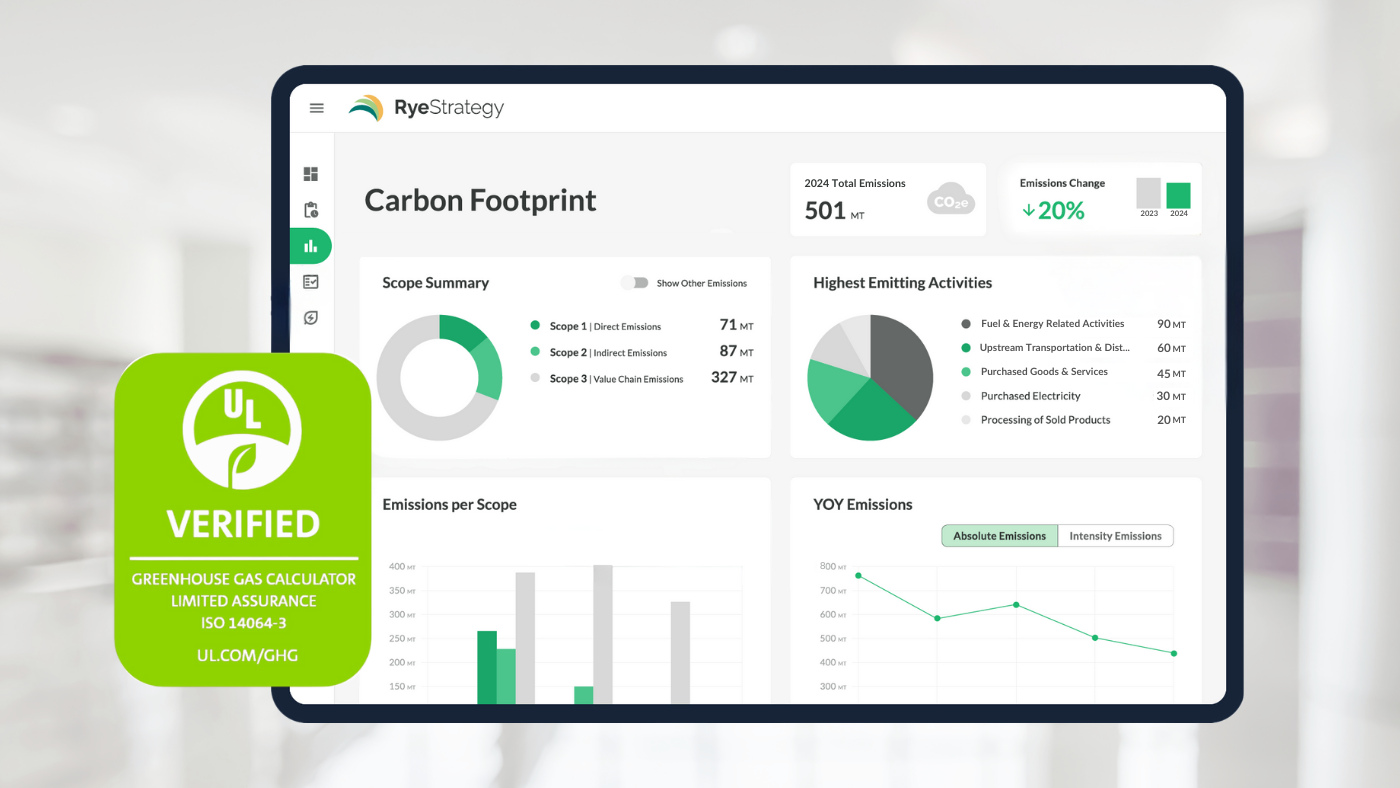Viewport: 1400px width, 788px height.
Task: Open the energy bolt sidebar icon
Action: (311, 318)
